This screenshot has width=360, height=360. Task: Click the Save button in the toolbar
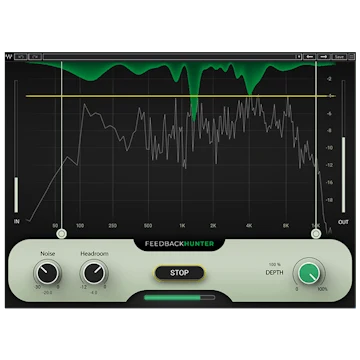click(x=339, y=57)
